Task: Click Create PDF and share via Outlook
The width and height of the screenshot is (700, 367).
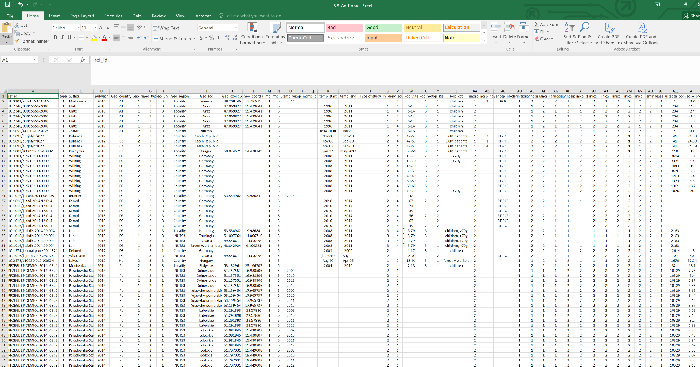Action: (x=642, y=33)
